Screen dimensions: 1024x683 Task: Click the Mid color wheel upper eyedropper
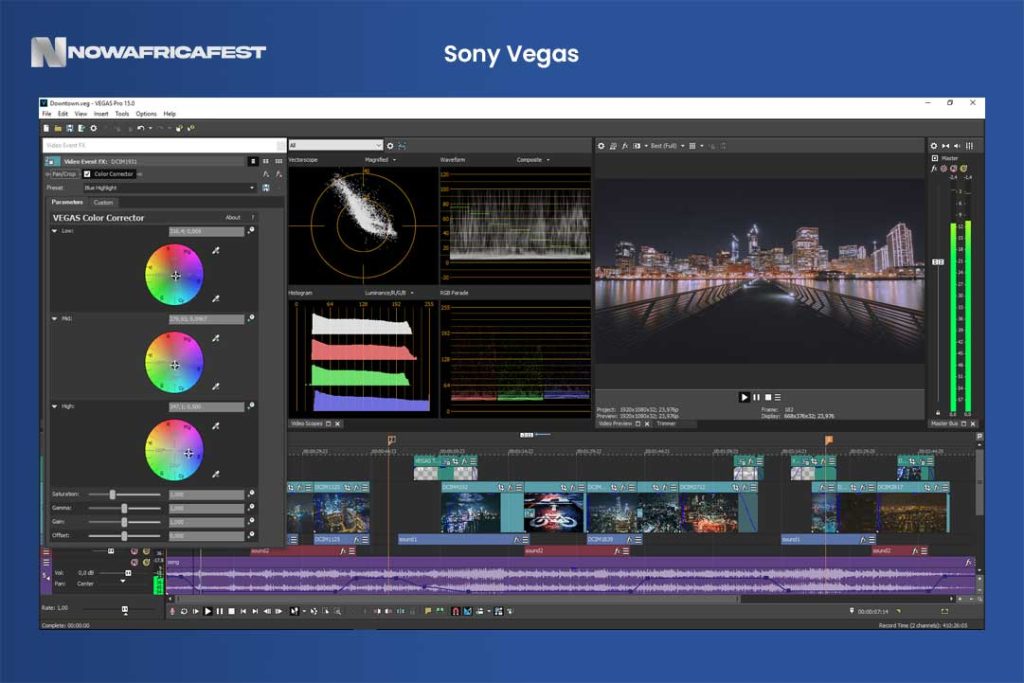216,338
